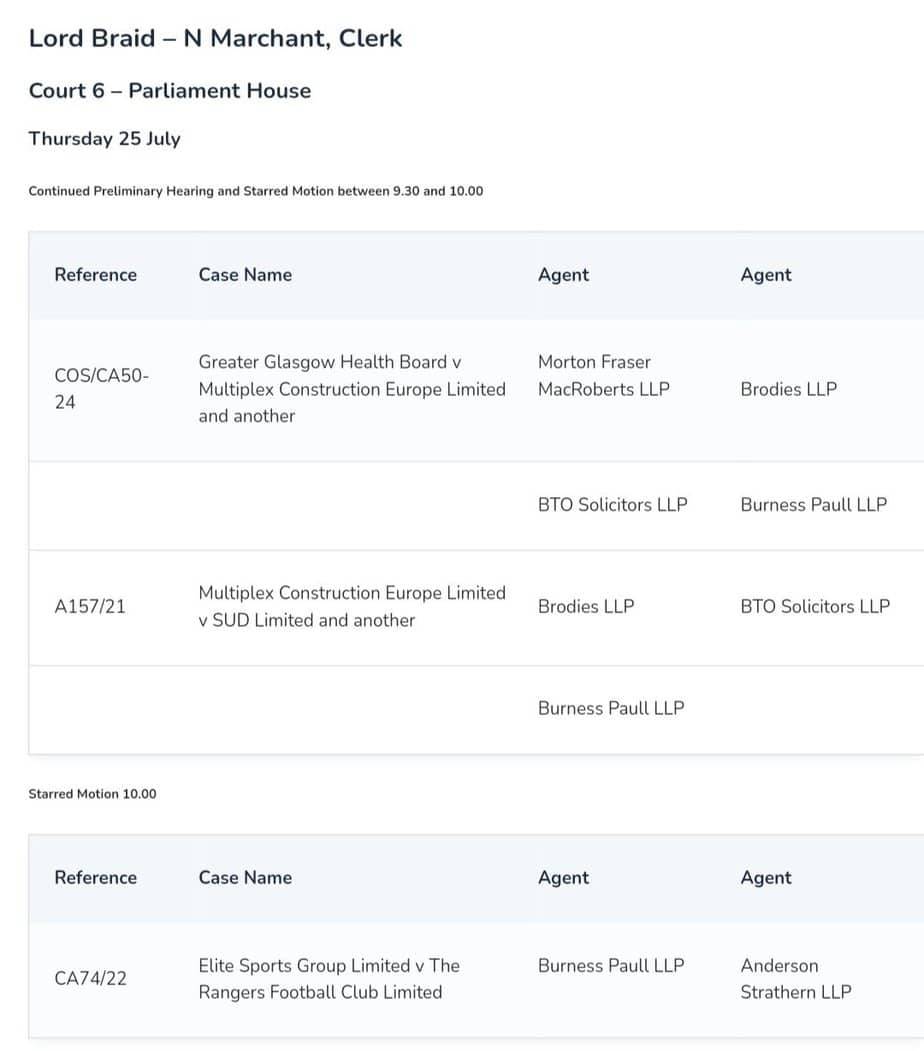Click Elite Sports Group v Rangers case name
Viewport: 924px width, 1051px height.
tap(329, 979)
